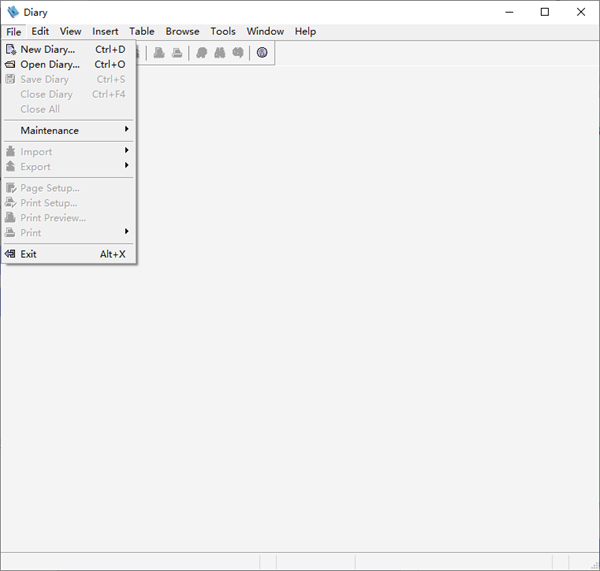Viewport: 600px width, 571px height.
Task: Expand the Maintenance submenu
Action: click(50, 130)
